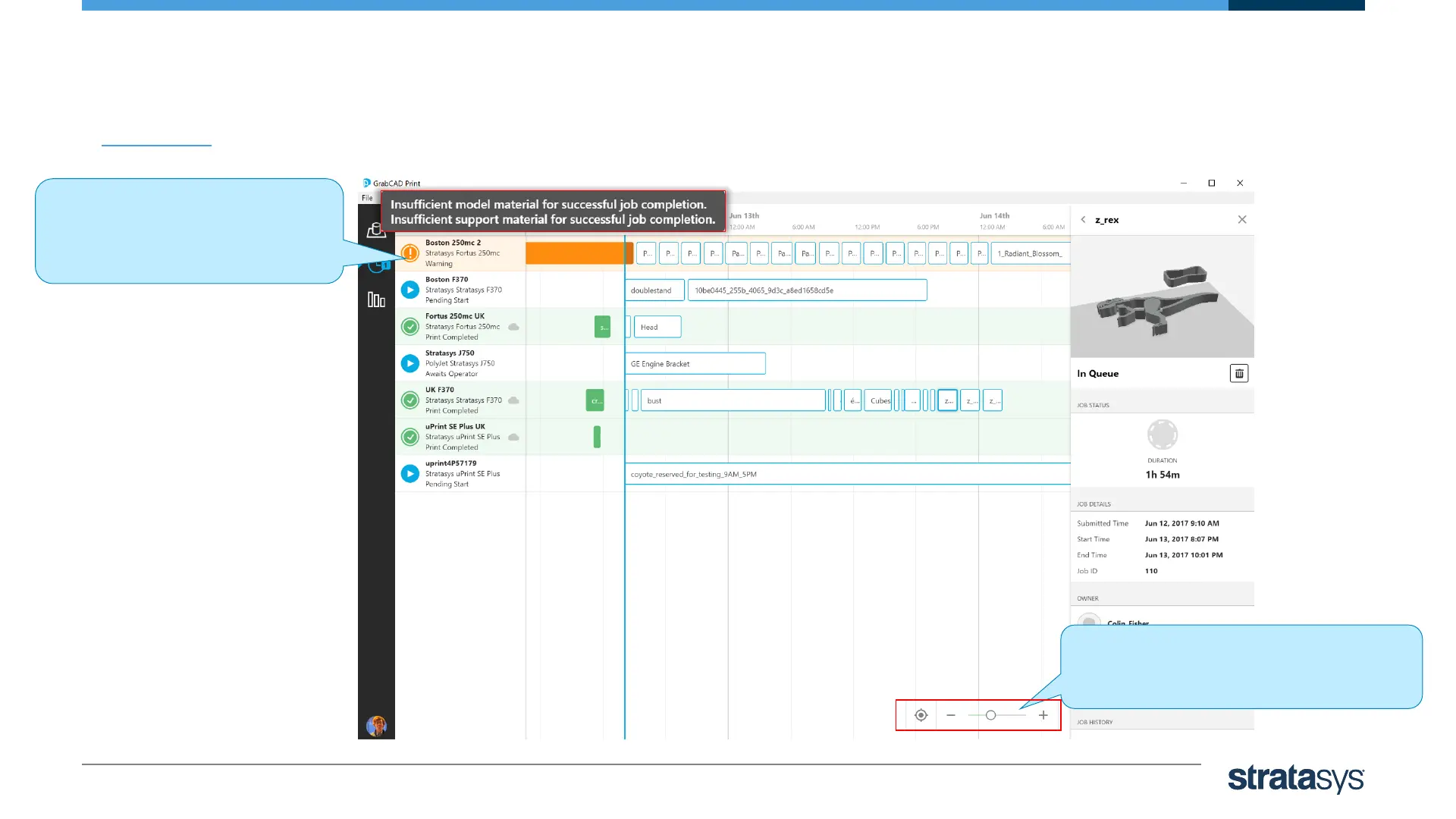Click the user avatar in the sidebar
The width and height of the screenshot is (1456, 819).
pos(376,726)
